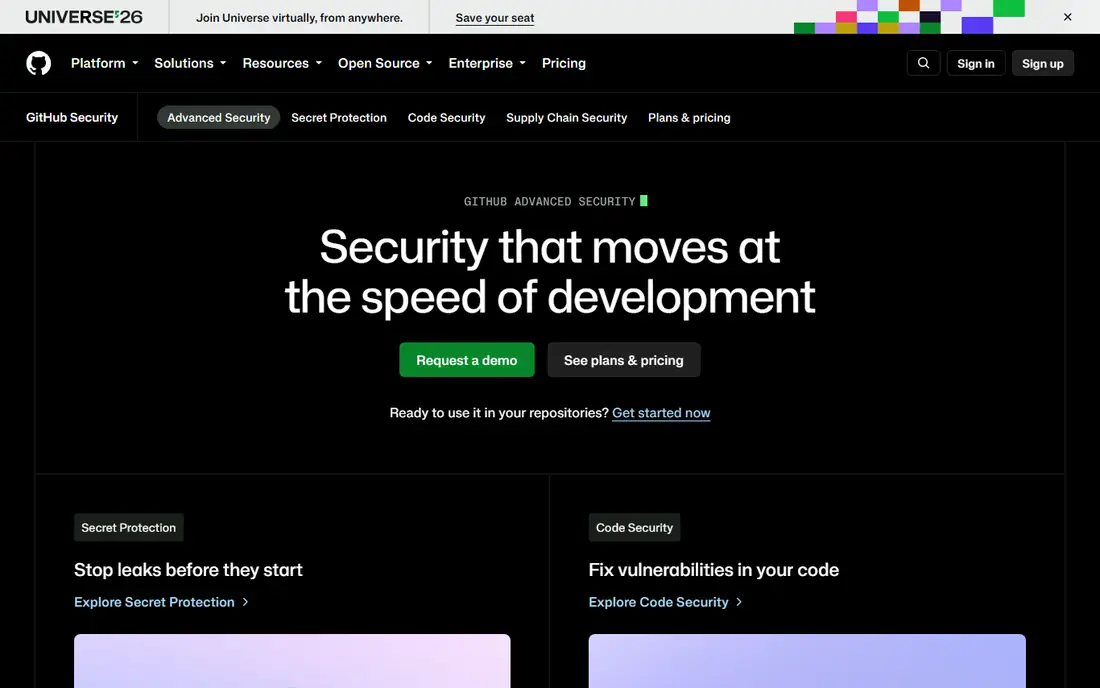Click the GitHub Octocat logo
Screen dimensions: 1100x688
(39, 63)
